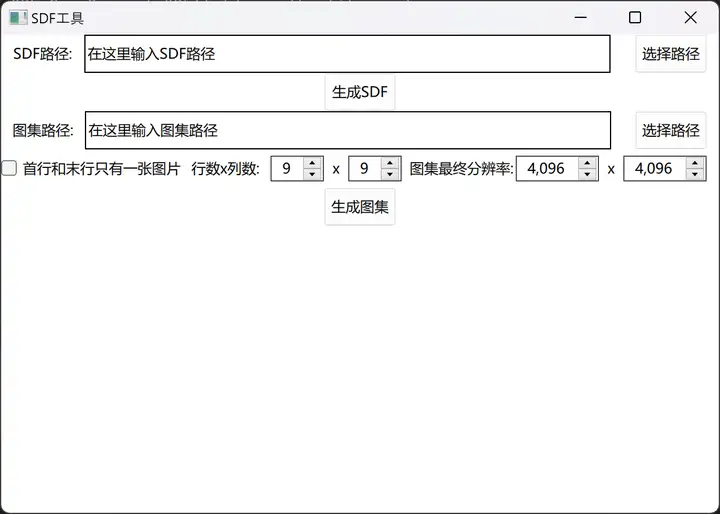This screenshot has height=514, width=720.
Task: Click first resolution field showing 4,096
Action: point(547,169)
